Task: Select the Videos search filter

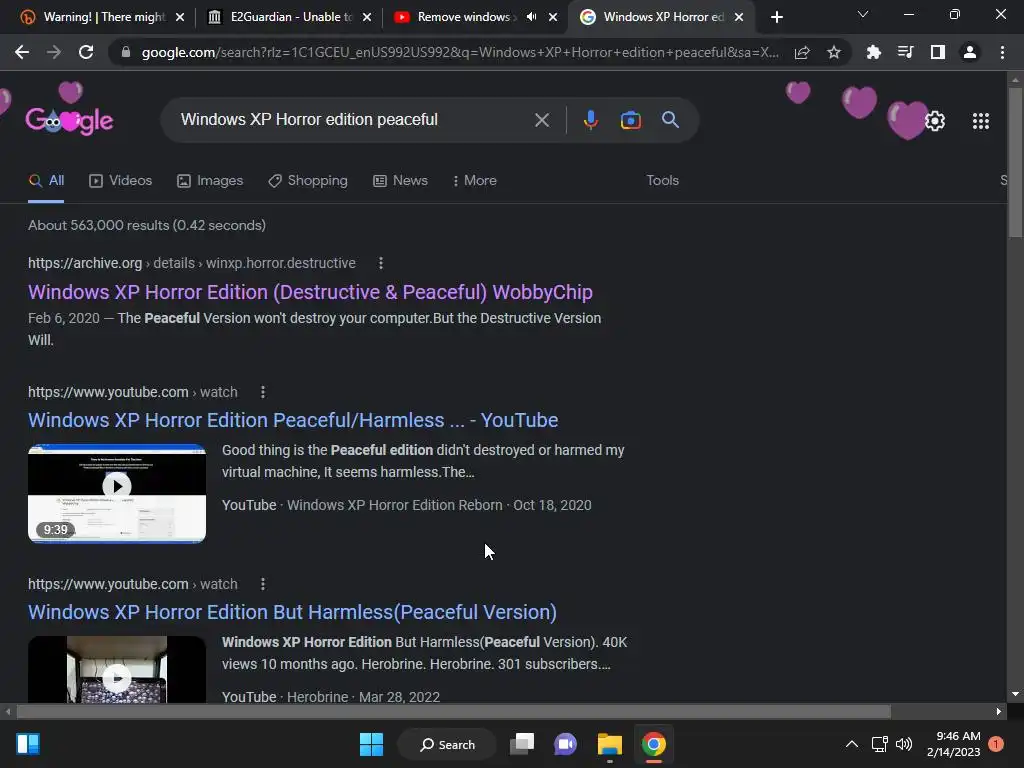Action: [120, 180]
